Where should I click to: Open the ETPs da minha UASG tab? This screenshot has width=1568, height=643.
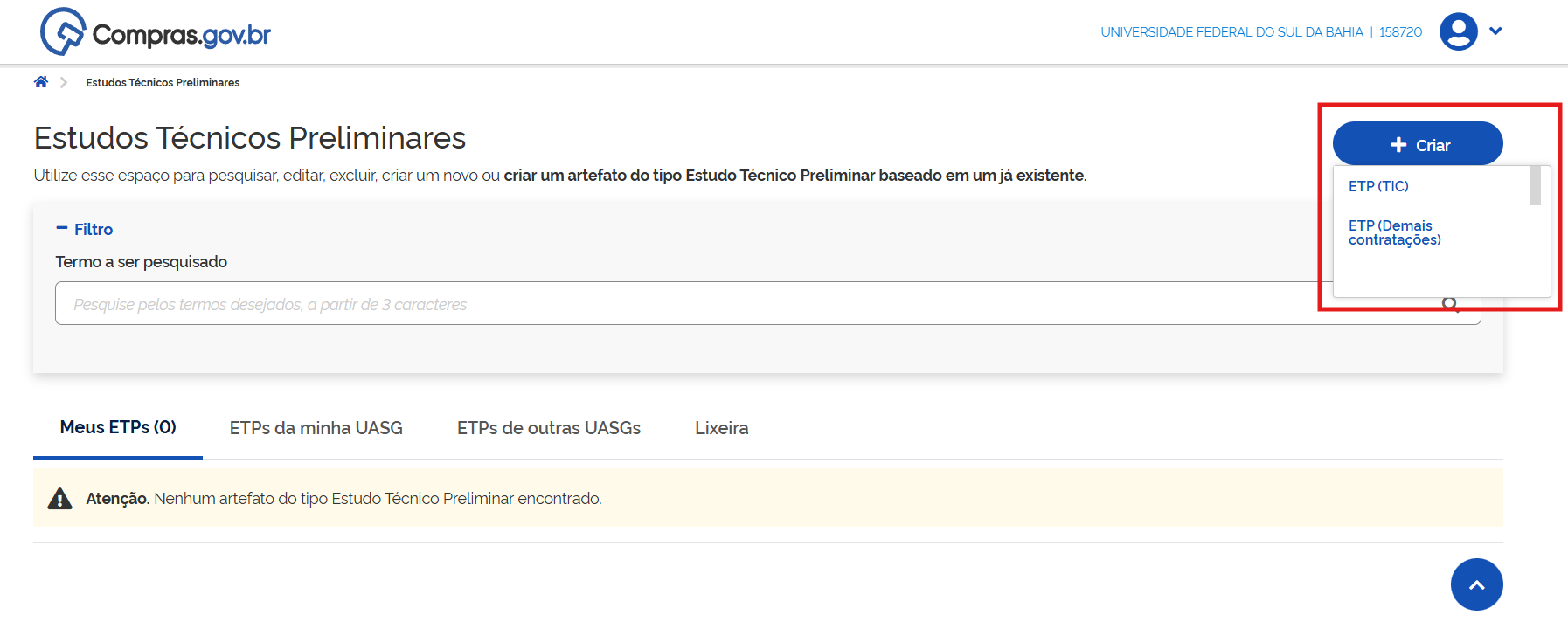pos(316,428)
